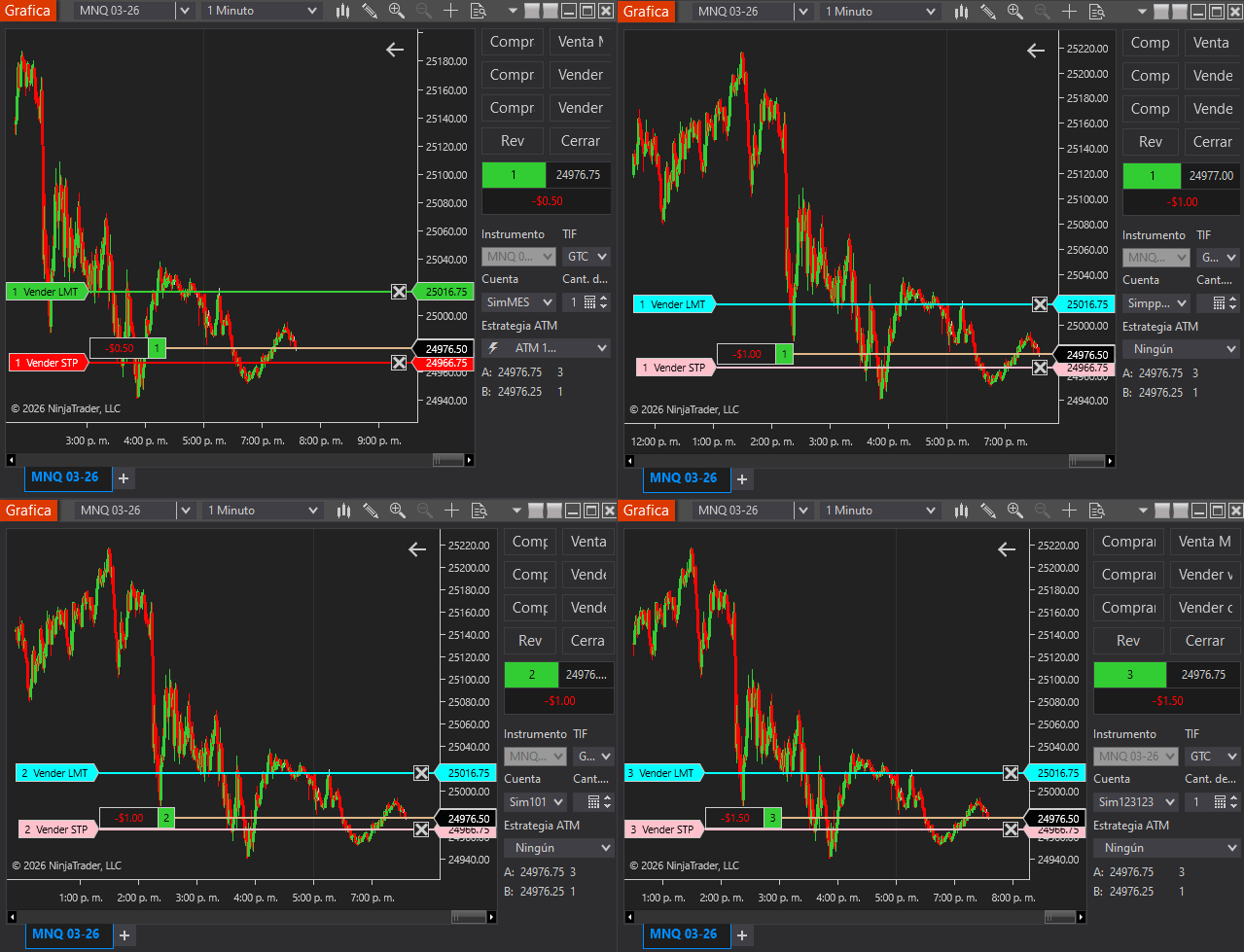Open data box icon in top-left chart toolbar
This screenshot has height=952, width=1244.
478,11
